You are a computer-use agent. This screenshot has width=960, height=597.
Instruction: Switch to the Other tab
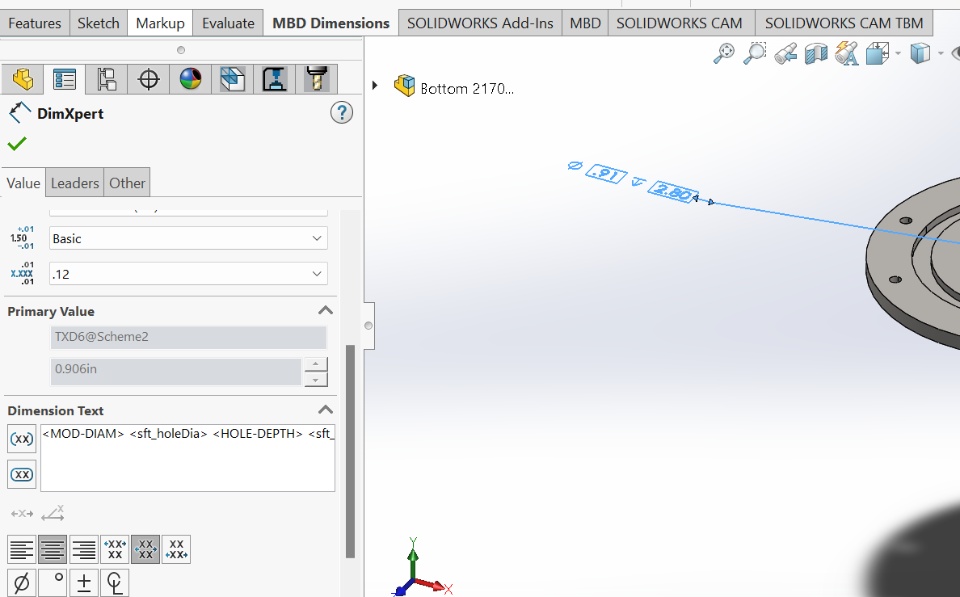(x=127, y=182)
